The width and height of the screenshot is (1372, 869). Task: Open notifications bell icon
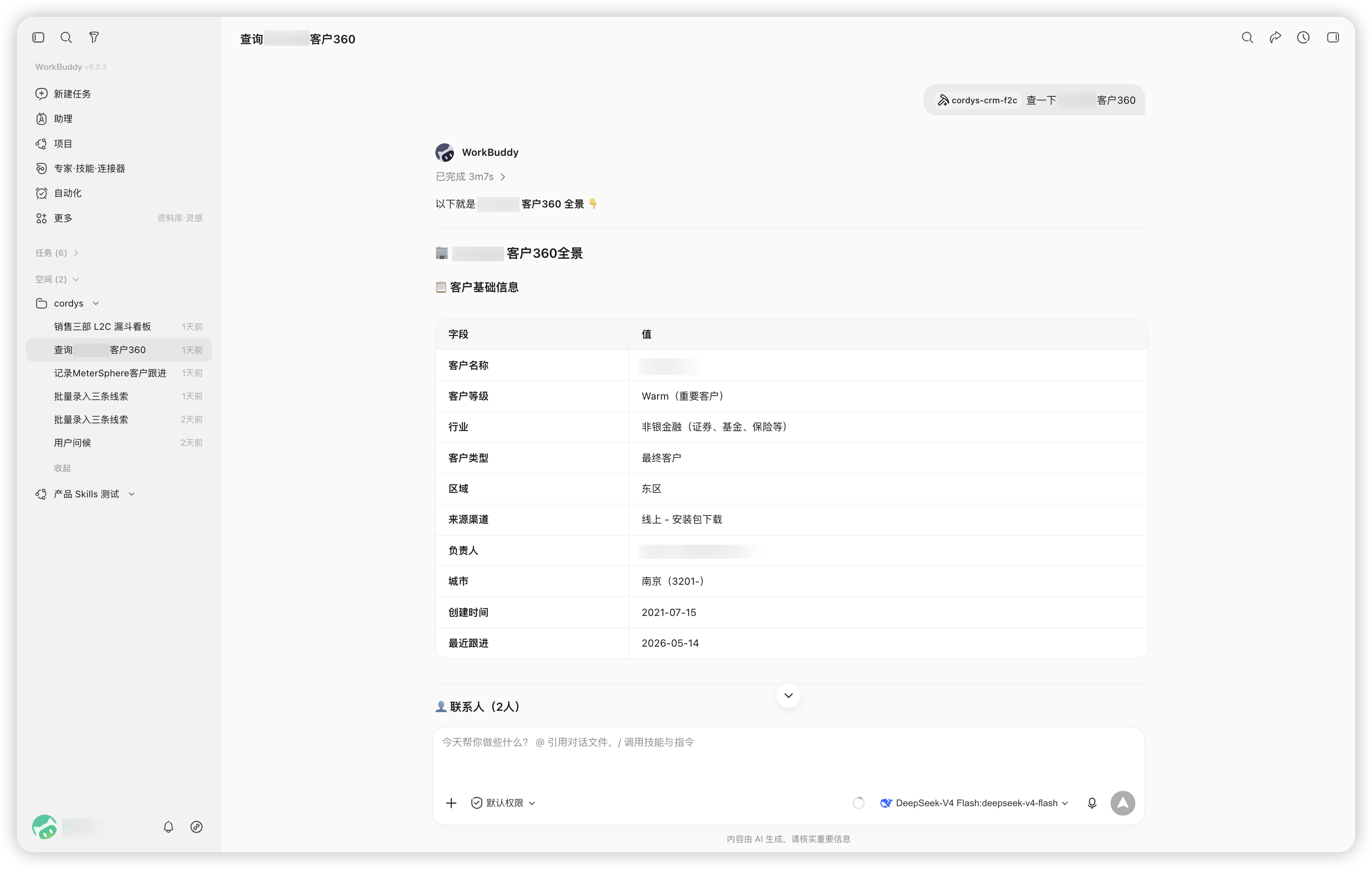coord(169,827)
